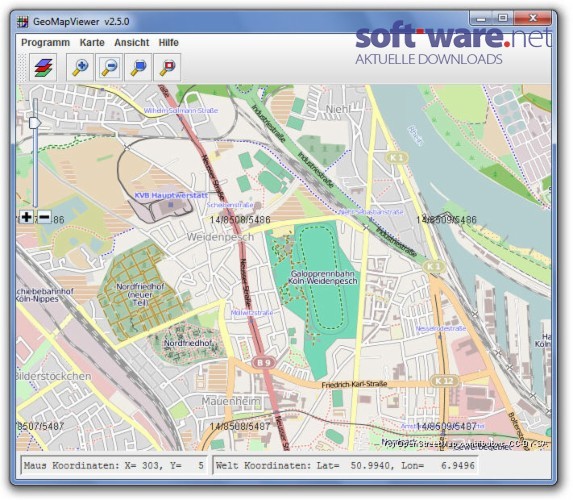Select the zoom out magnifier tool
Image resolution: width=573 pixels, height=500 pixels.
pyautogui.click(x=109, y=67)
